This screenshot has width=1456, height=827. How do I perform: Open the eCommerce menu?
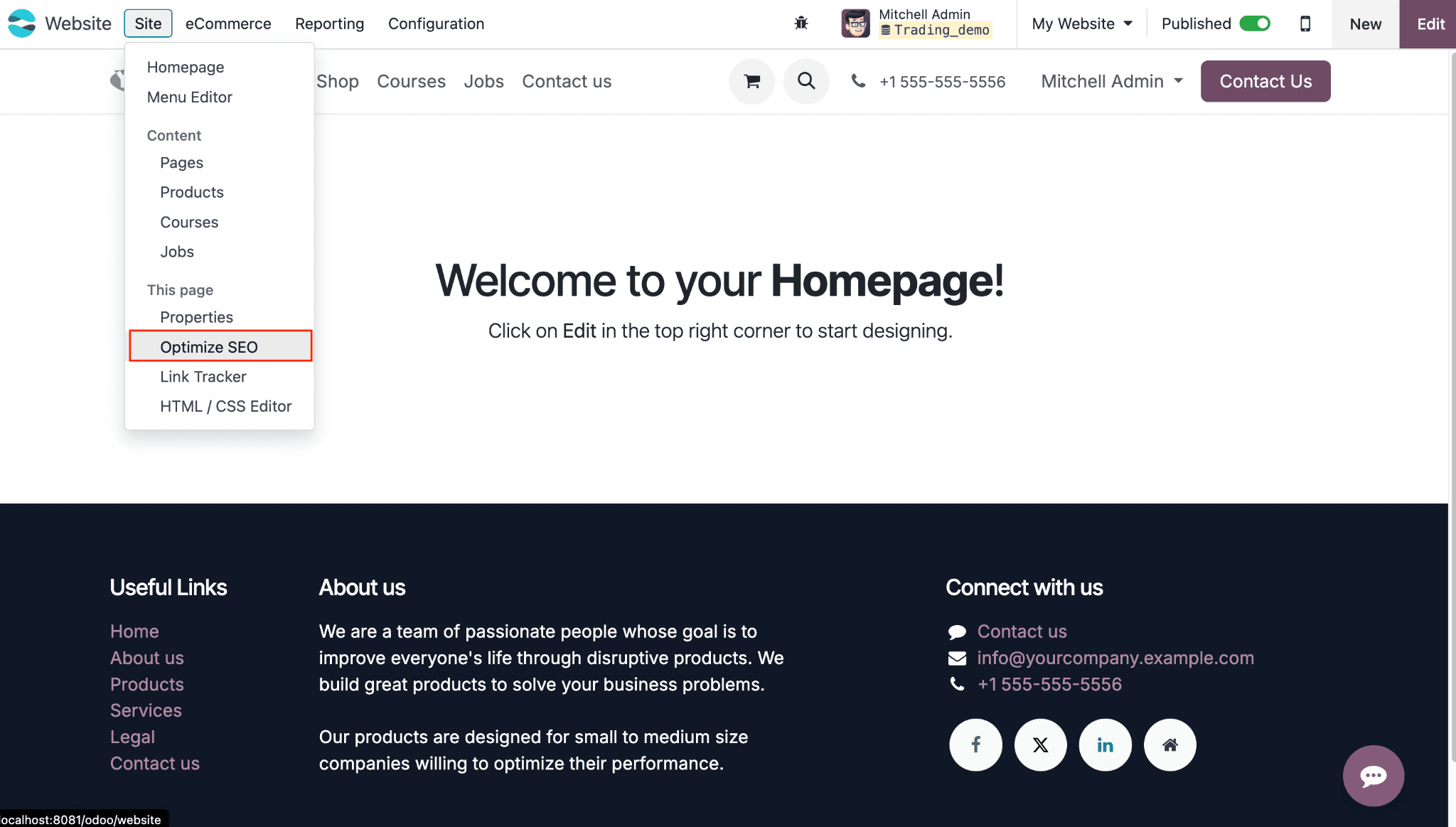click(x=228, y=23)
